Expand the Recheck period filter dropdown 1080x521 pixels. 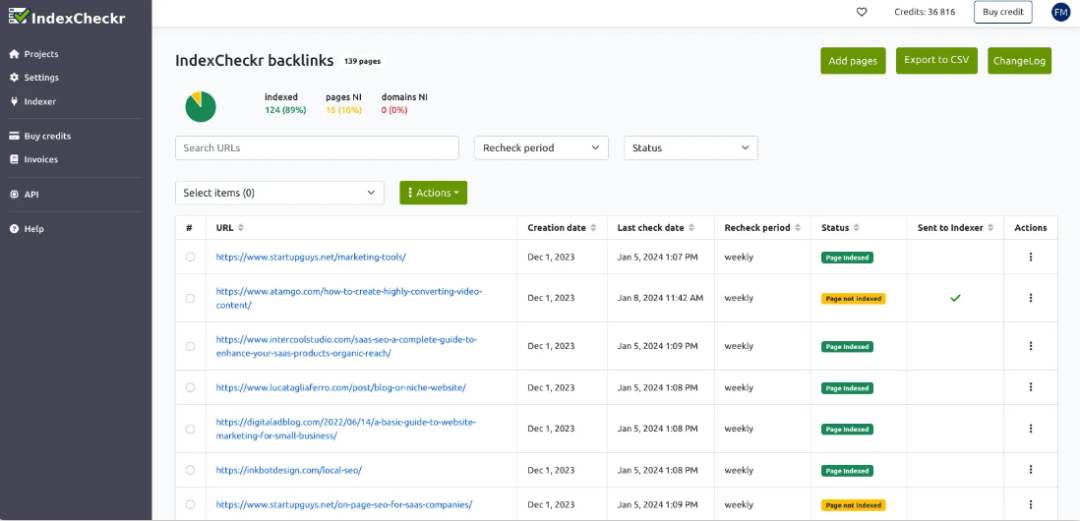(x=541, y=148)
